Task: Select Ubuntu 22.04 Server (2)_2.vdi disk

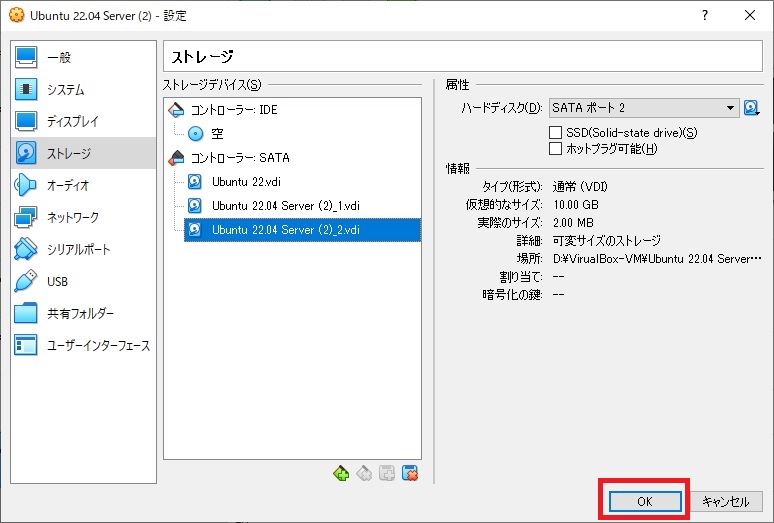Action: [x=303, y=230]
